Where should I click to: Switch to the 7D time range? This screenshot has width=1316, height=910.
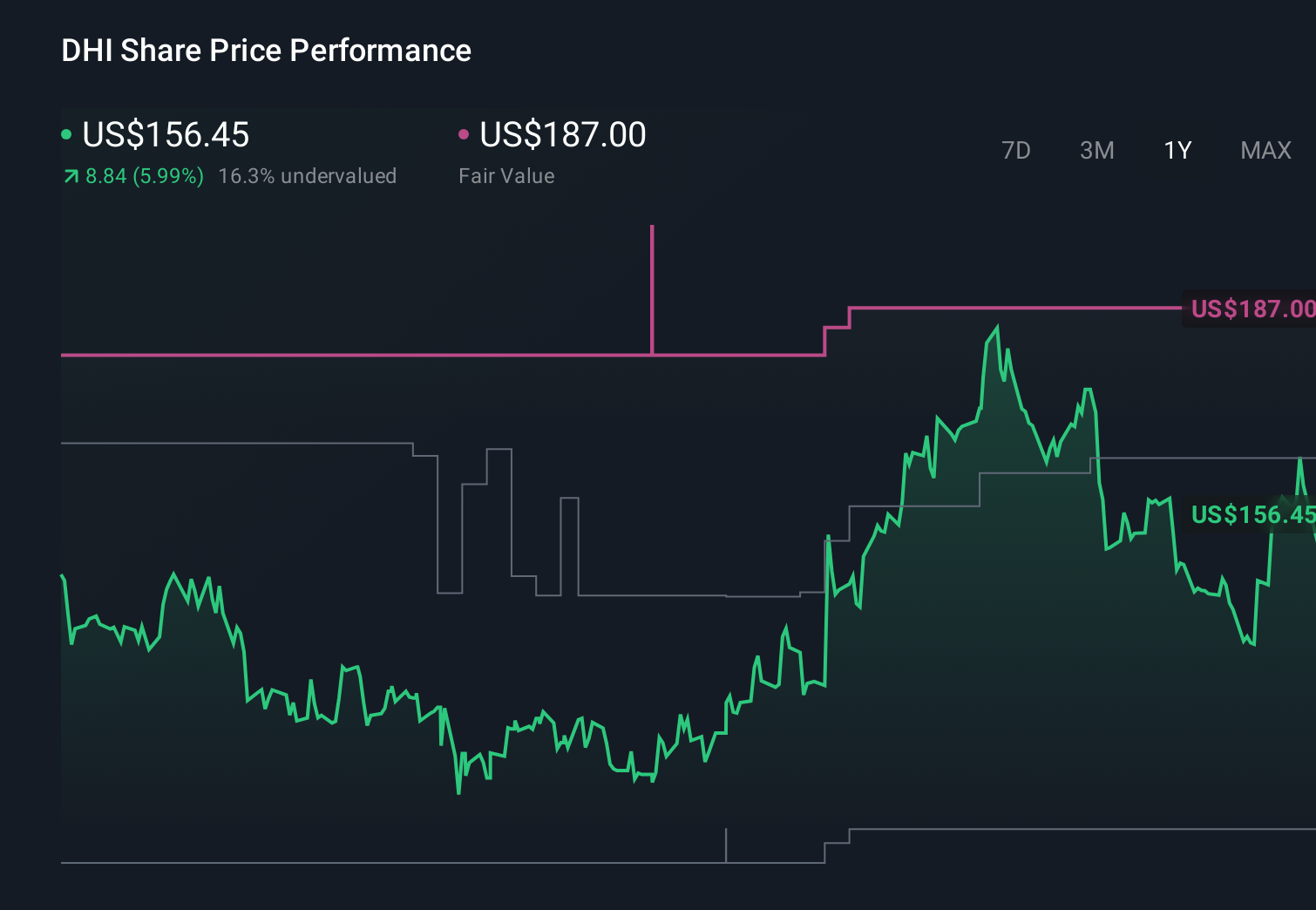click(1016, 150)
